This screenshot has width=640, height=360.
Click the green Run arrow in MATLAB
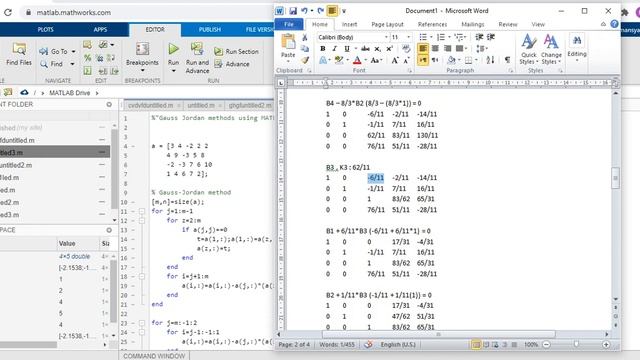173,49
